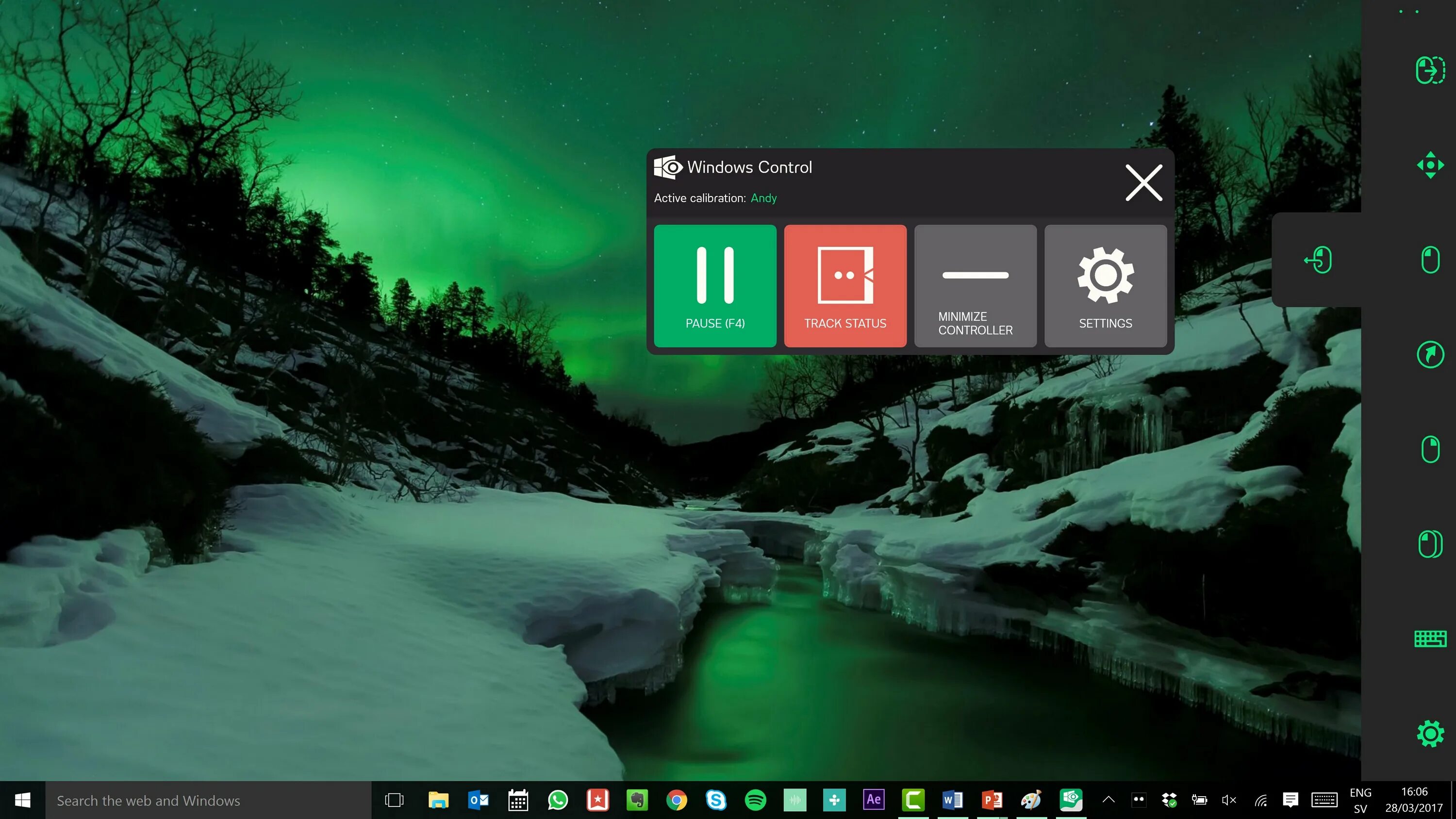
Task: Open Outlook from the taskbar
Action: tap(478, 800)
